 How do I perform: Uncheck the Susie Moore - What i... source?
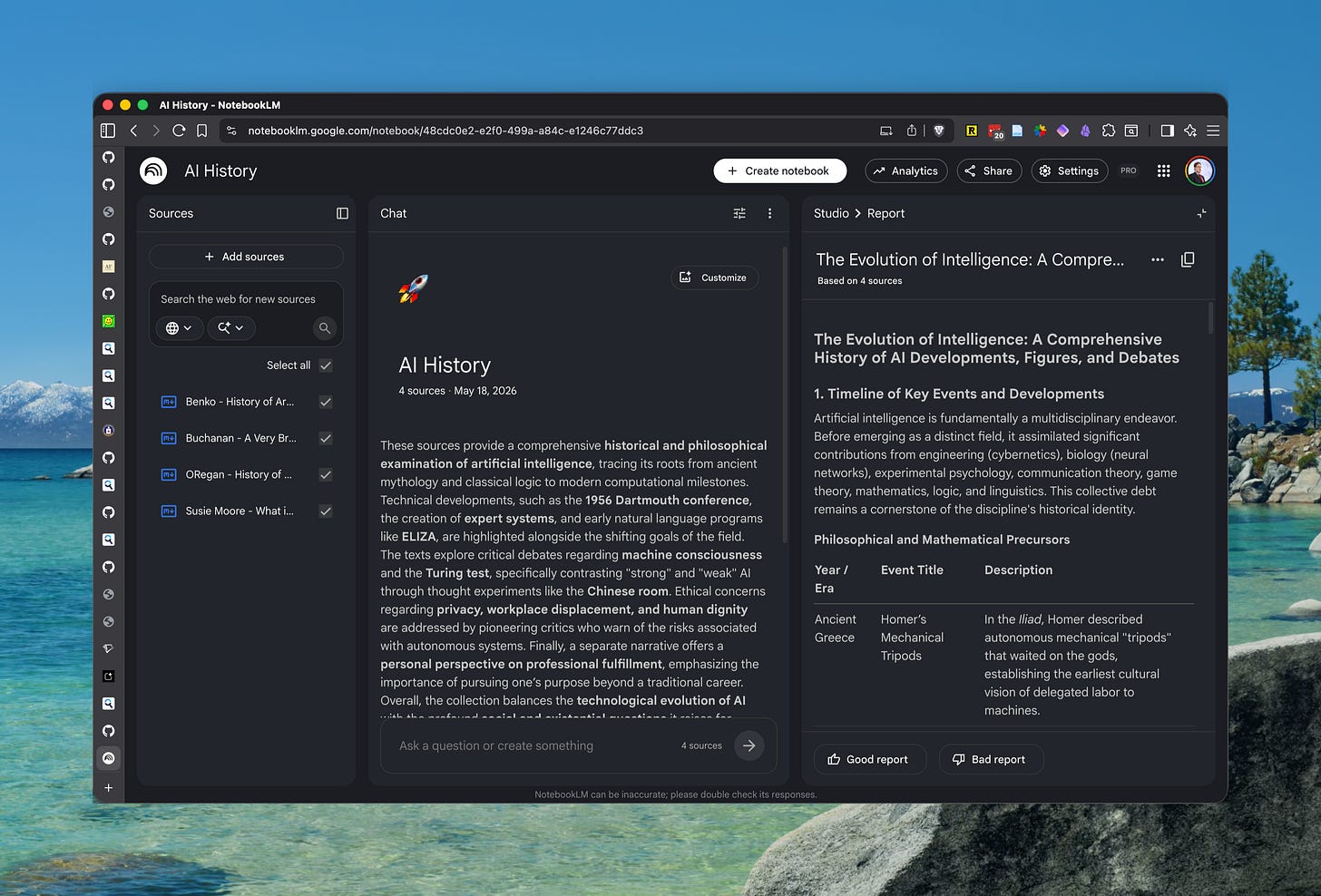(326, 511)
